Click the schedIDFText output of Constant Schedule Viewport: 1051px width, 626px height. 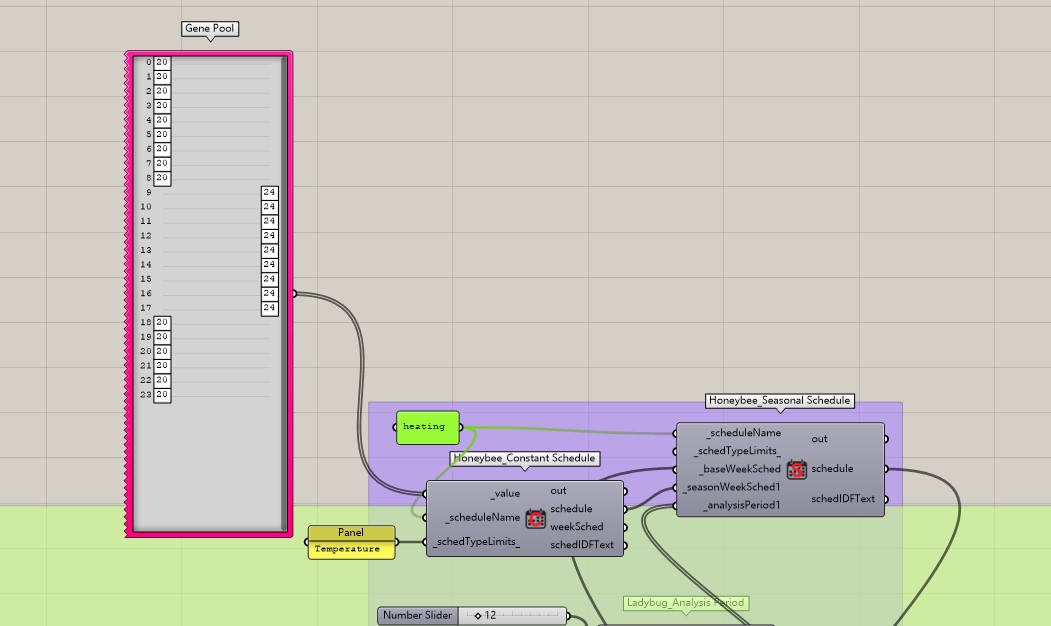582,545
